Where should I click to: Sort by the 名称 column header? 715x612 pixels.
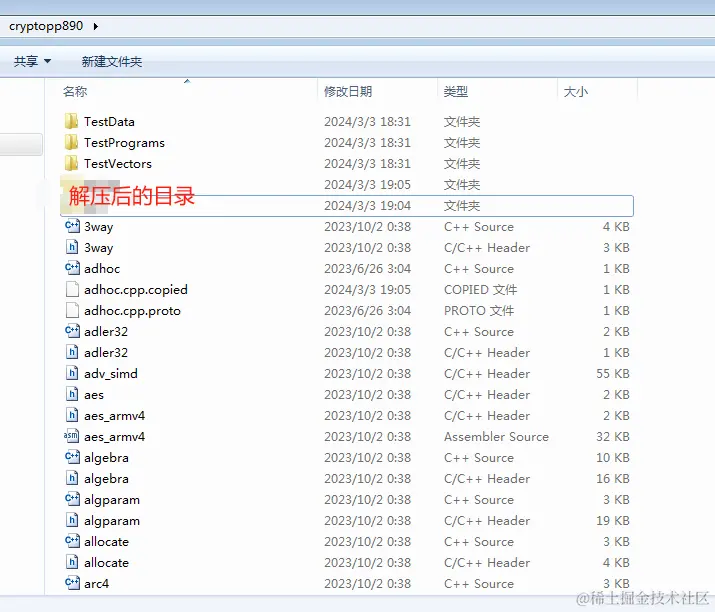(75, 92)
